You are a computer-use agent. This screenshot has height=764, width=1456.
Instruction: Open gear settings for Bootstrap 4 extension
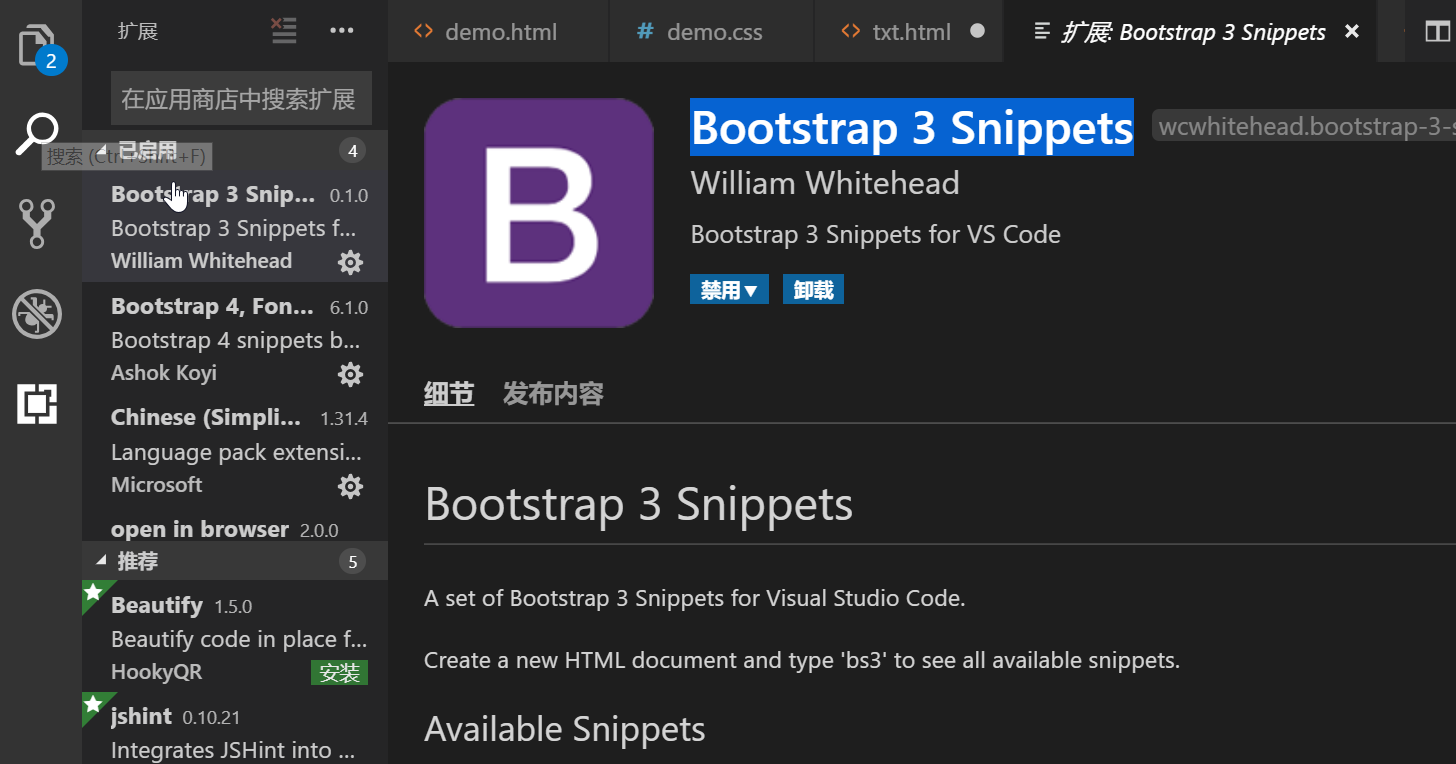coord(350,375)
